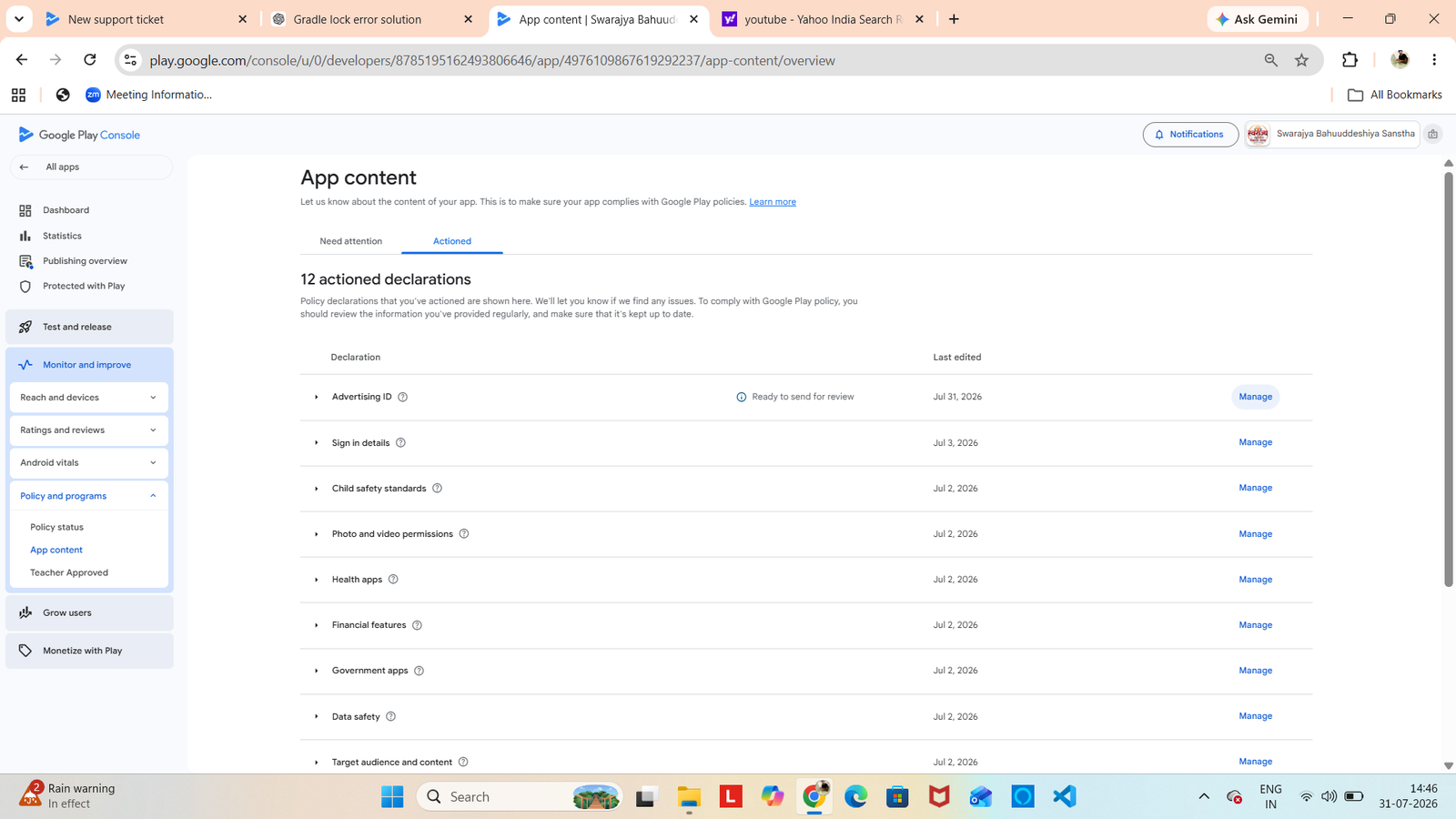
Task: Switch to the Need attention tab
Action: [350, 241]
